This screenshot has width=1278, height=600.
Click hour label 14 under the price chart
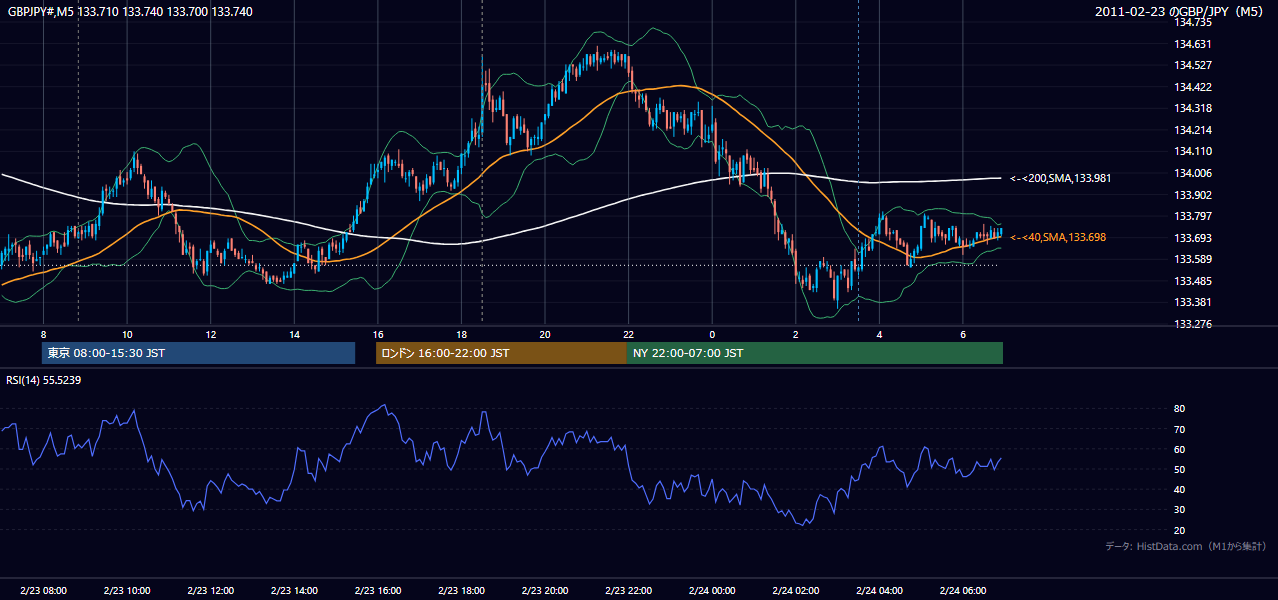294,334
